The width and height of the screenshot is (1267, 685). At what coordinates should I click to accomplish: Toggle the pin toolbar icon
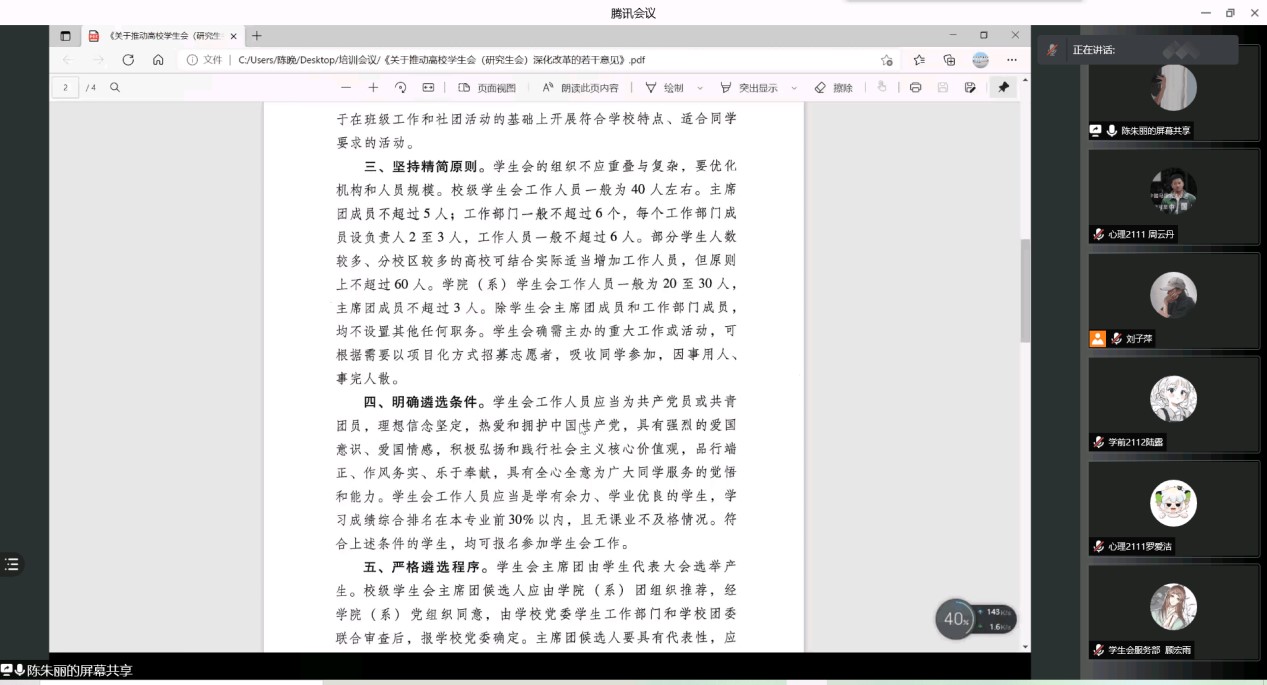pyautogui.click(x=1003, y=88)
